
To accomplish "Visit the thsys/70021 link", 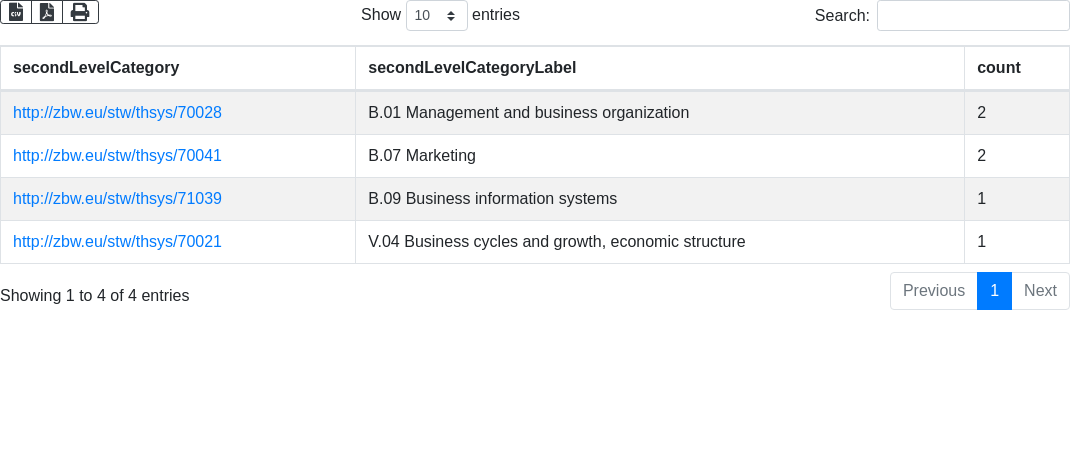I will coord(117,242).
